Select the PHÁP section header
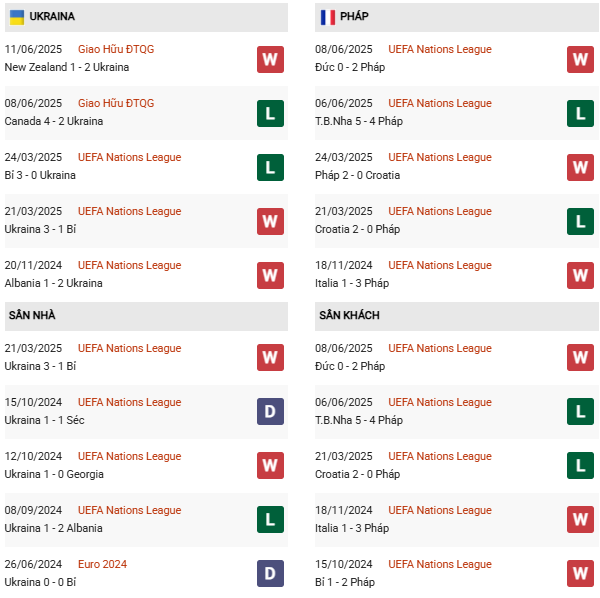 coord(355,17)
